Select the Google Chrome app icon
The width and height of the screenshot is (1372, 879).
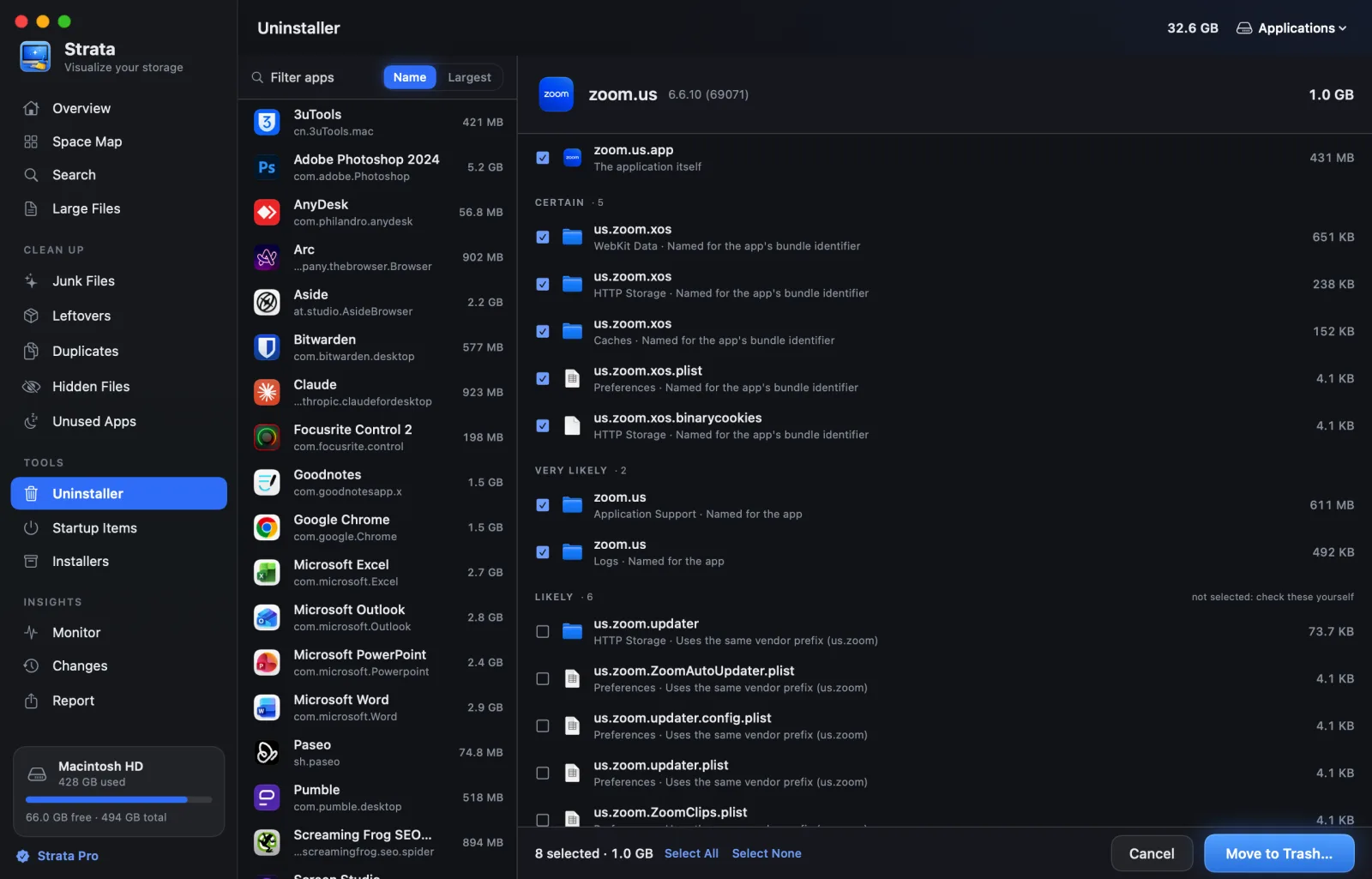(267, 527)
